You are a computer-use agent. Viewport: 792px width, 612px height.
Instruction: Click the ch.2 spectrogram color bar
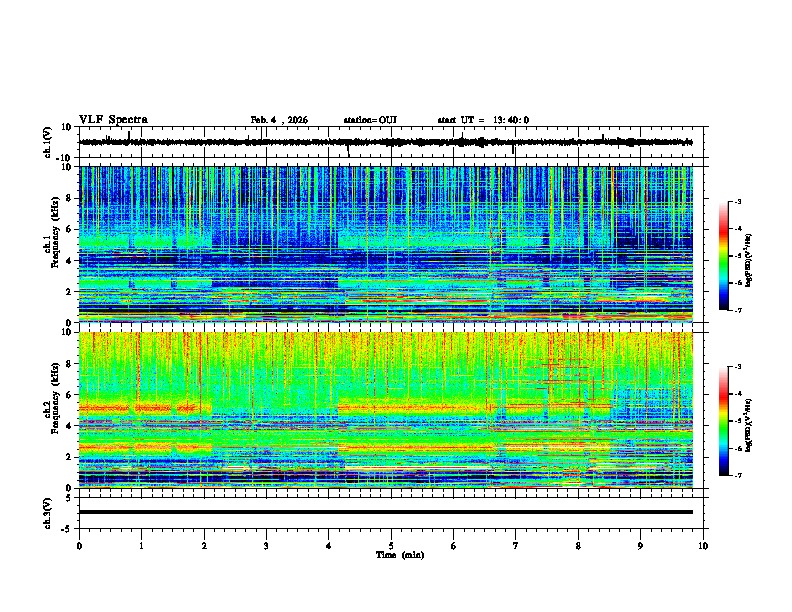click(x=724, y=421)
